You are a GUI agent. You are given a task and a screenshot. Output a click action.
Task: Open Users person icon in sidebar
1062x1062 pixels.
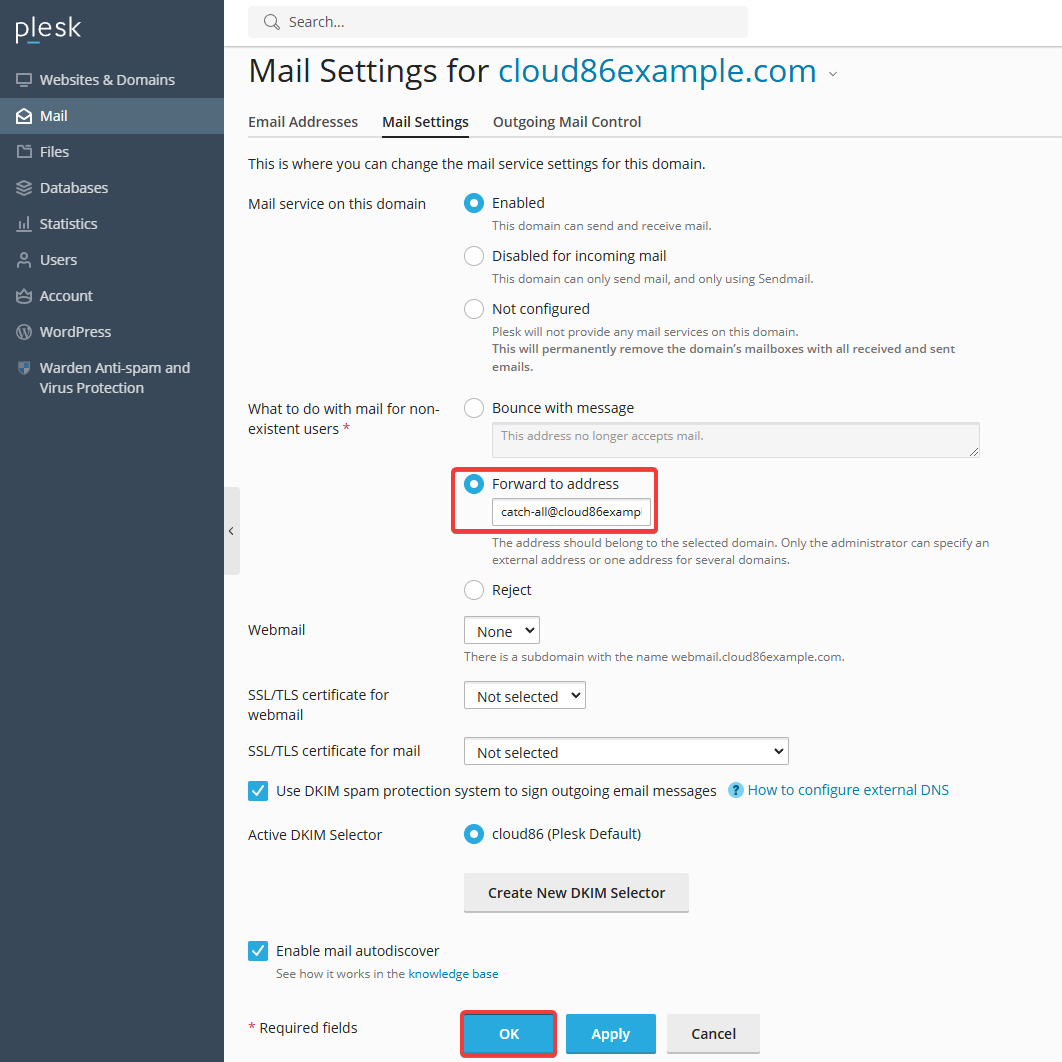point(24,260)
